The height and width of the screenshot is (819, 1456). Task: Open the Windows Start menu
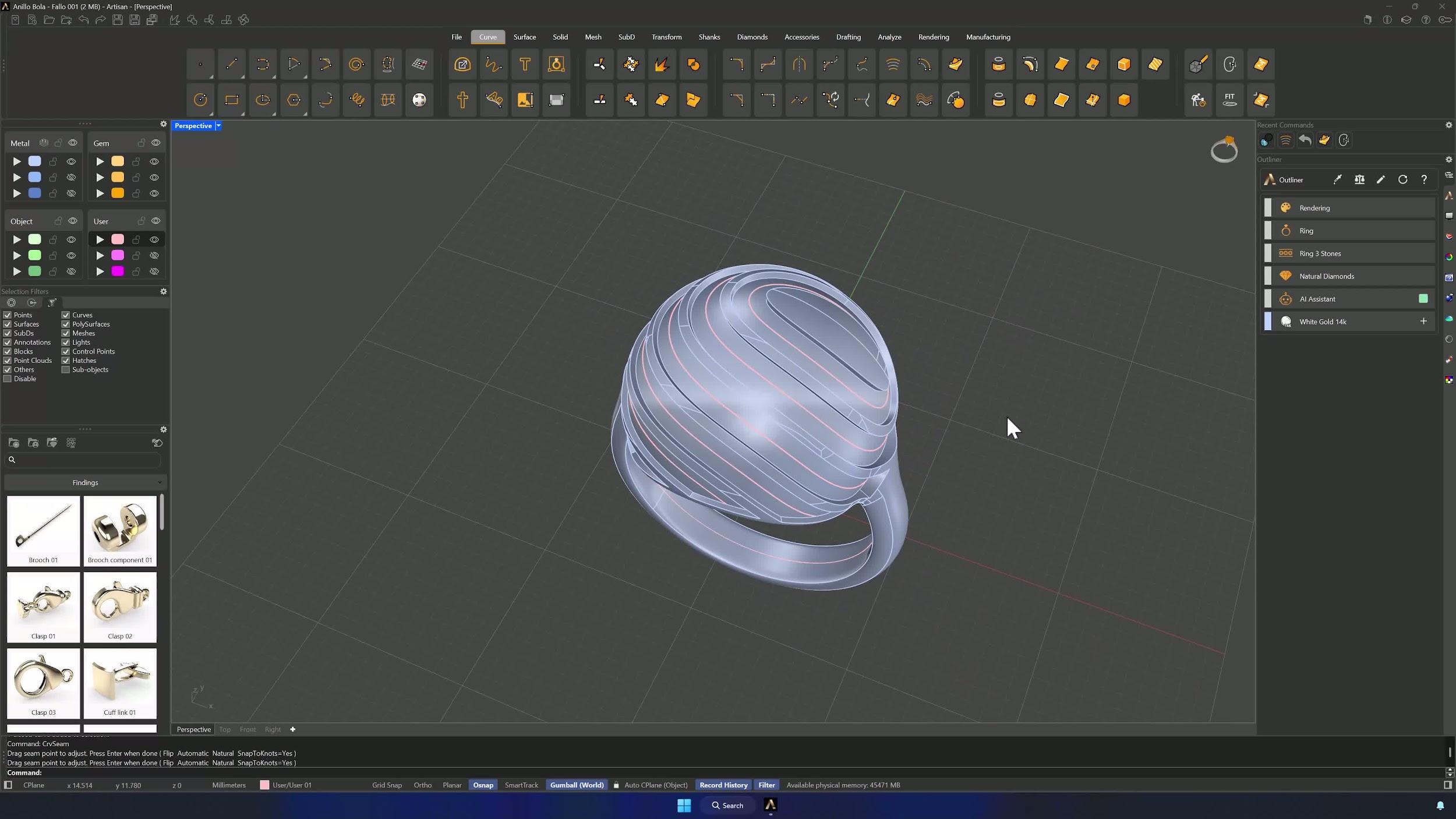tap(684, 806)
